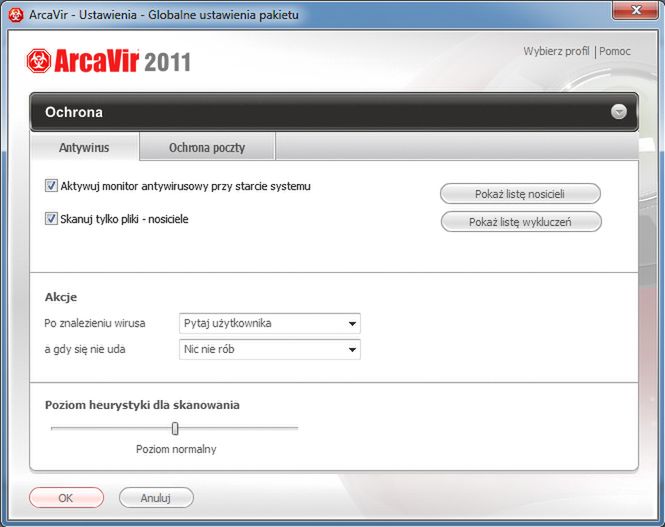Click the heuristics level slider handle
The width and height of the screenshot is (665, 527).
pos(175,429)
